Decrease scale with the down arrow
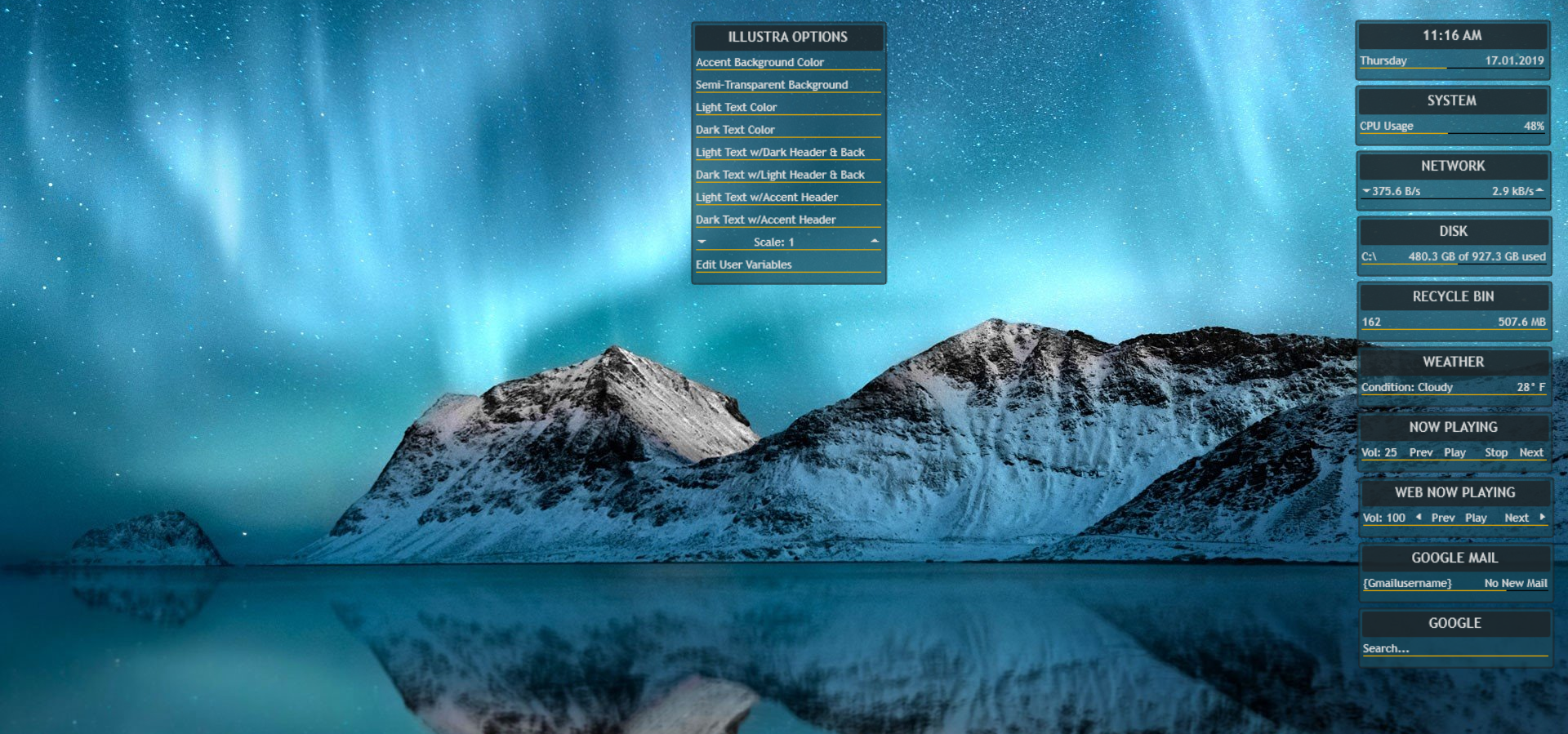 [702, 242]
